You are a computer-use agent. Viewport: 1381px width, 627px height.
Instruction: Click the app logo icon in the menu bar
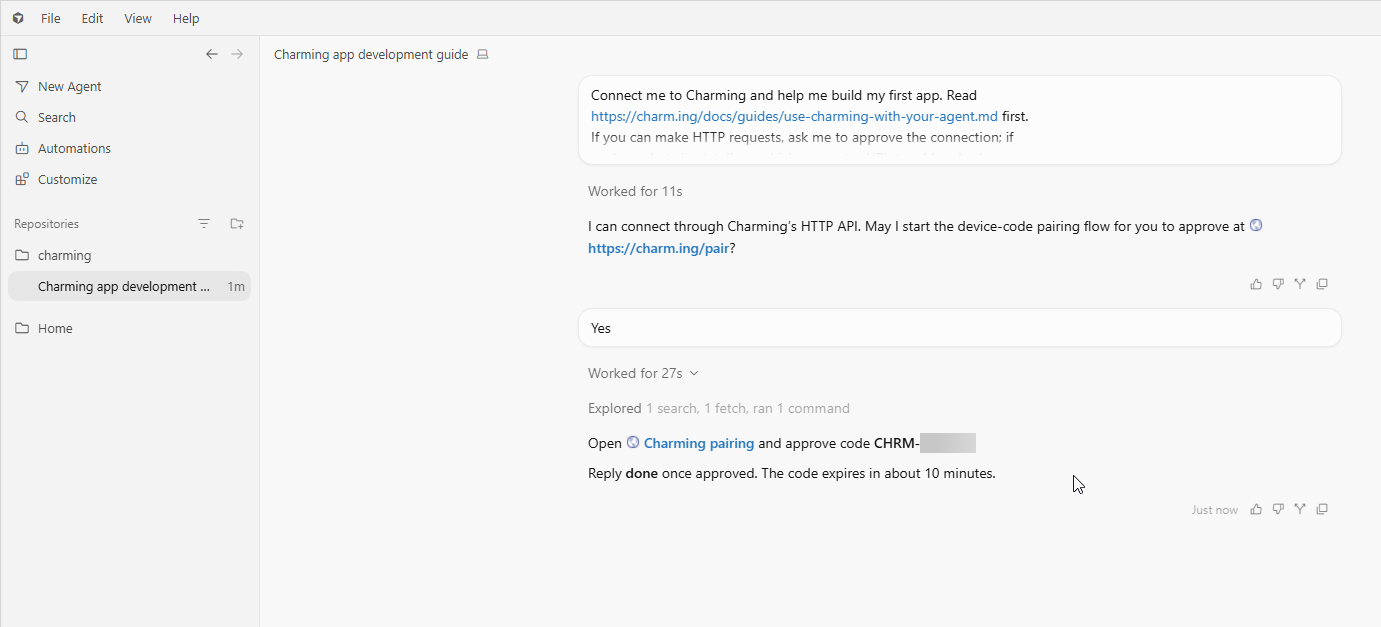[x=18, y=18]
